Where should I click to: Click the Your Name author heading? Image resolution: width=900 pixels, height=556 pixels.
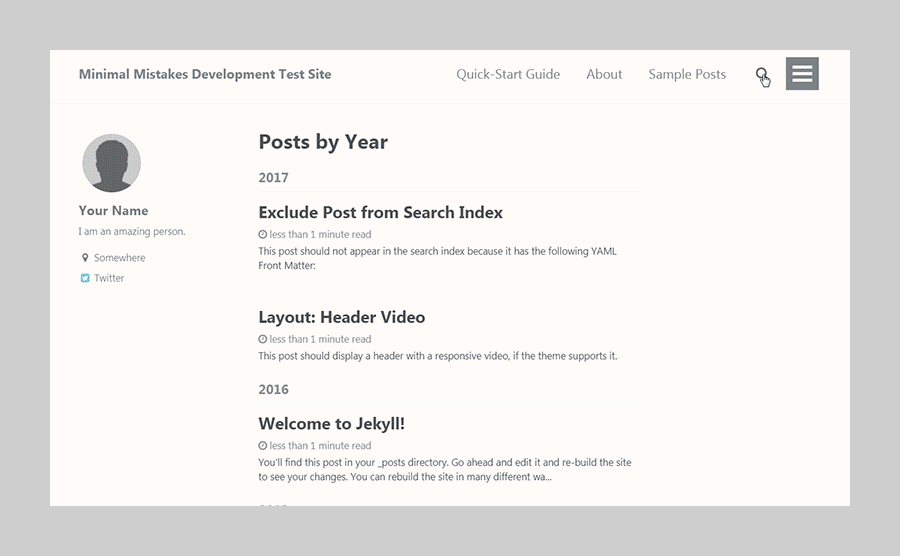coord(113,211)
